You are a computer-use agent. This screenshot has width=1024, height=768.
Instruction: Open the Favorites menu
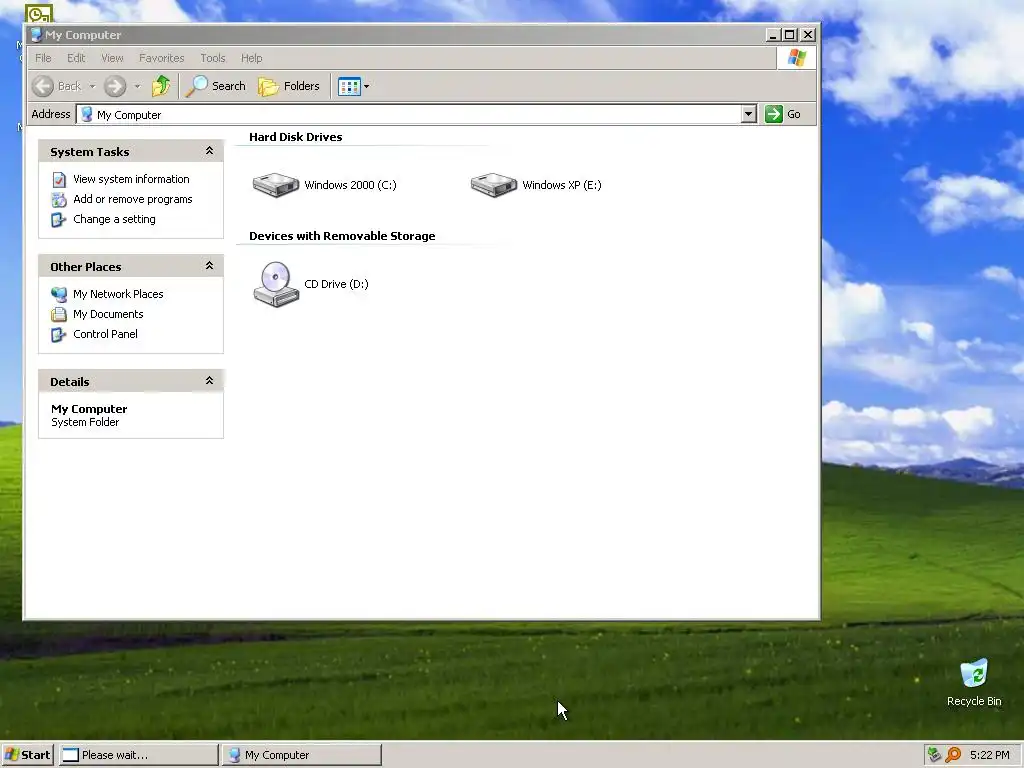161,58
